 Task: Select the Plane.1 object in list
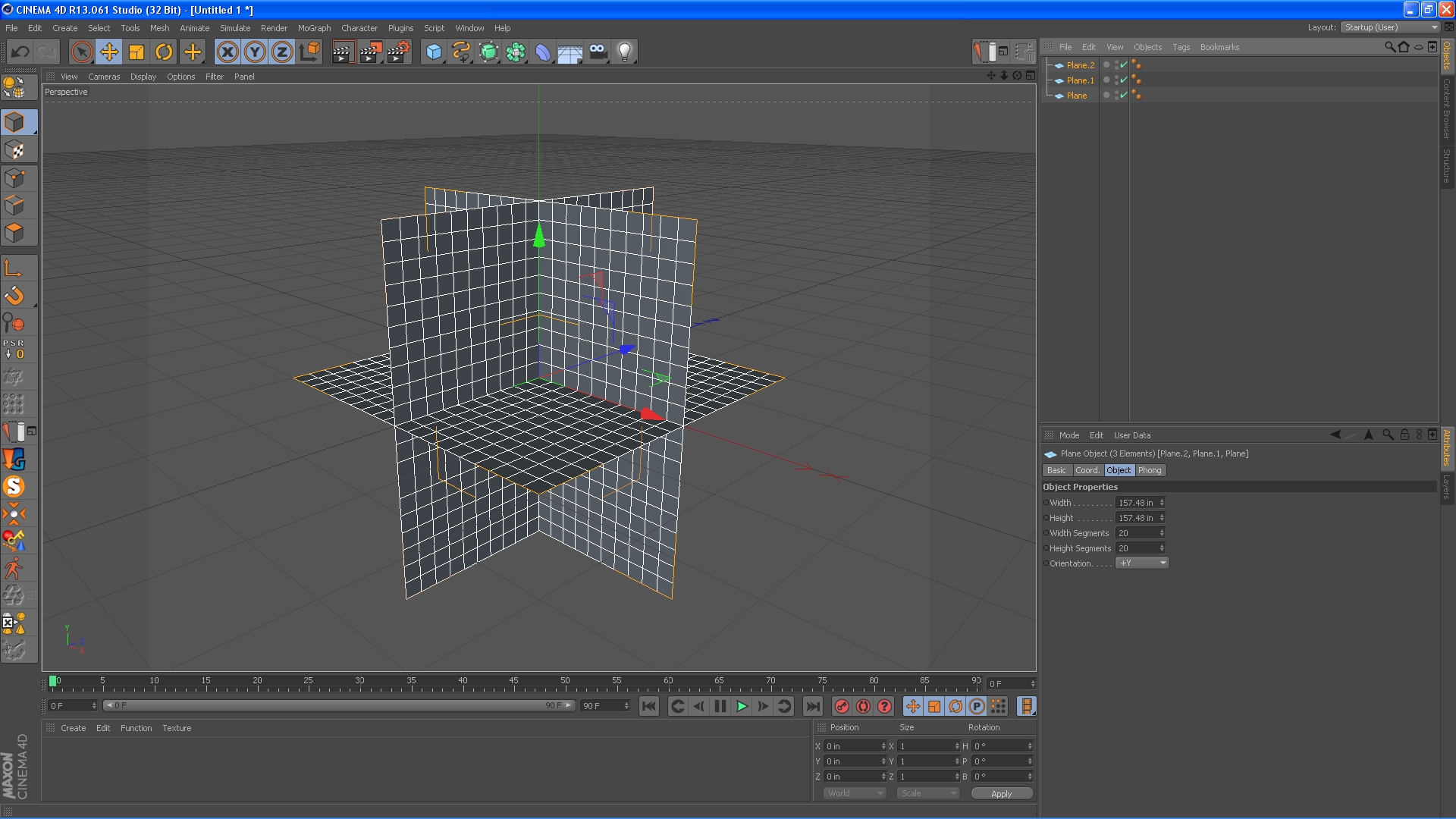[1080, 80]
